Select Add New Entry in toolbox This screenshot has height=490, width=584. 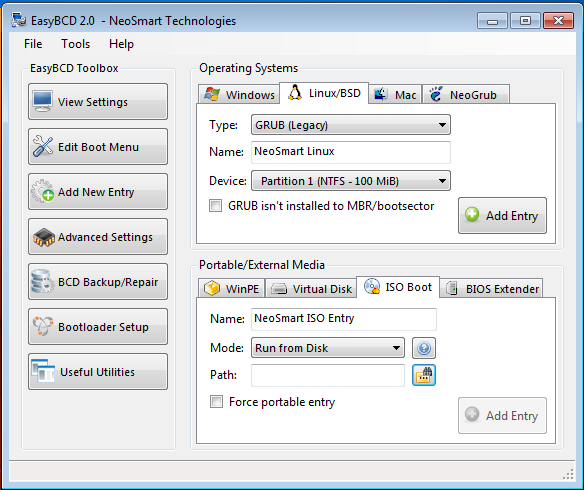point(98,192)
